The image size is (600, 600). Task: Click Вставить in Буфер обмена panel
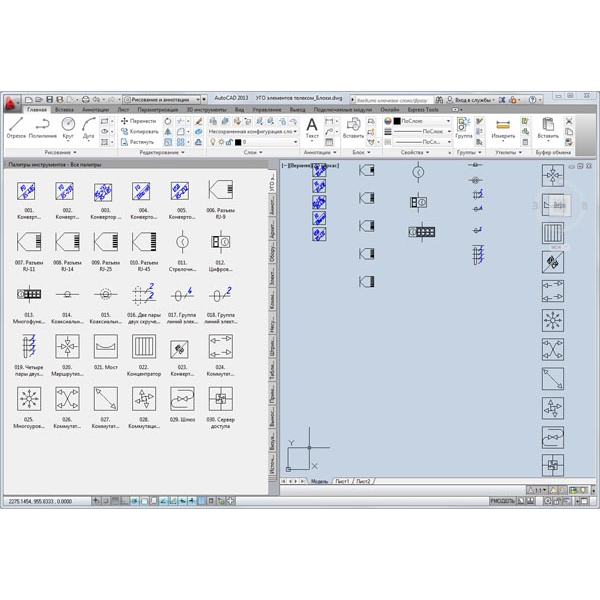click(548, 128)
